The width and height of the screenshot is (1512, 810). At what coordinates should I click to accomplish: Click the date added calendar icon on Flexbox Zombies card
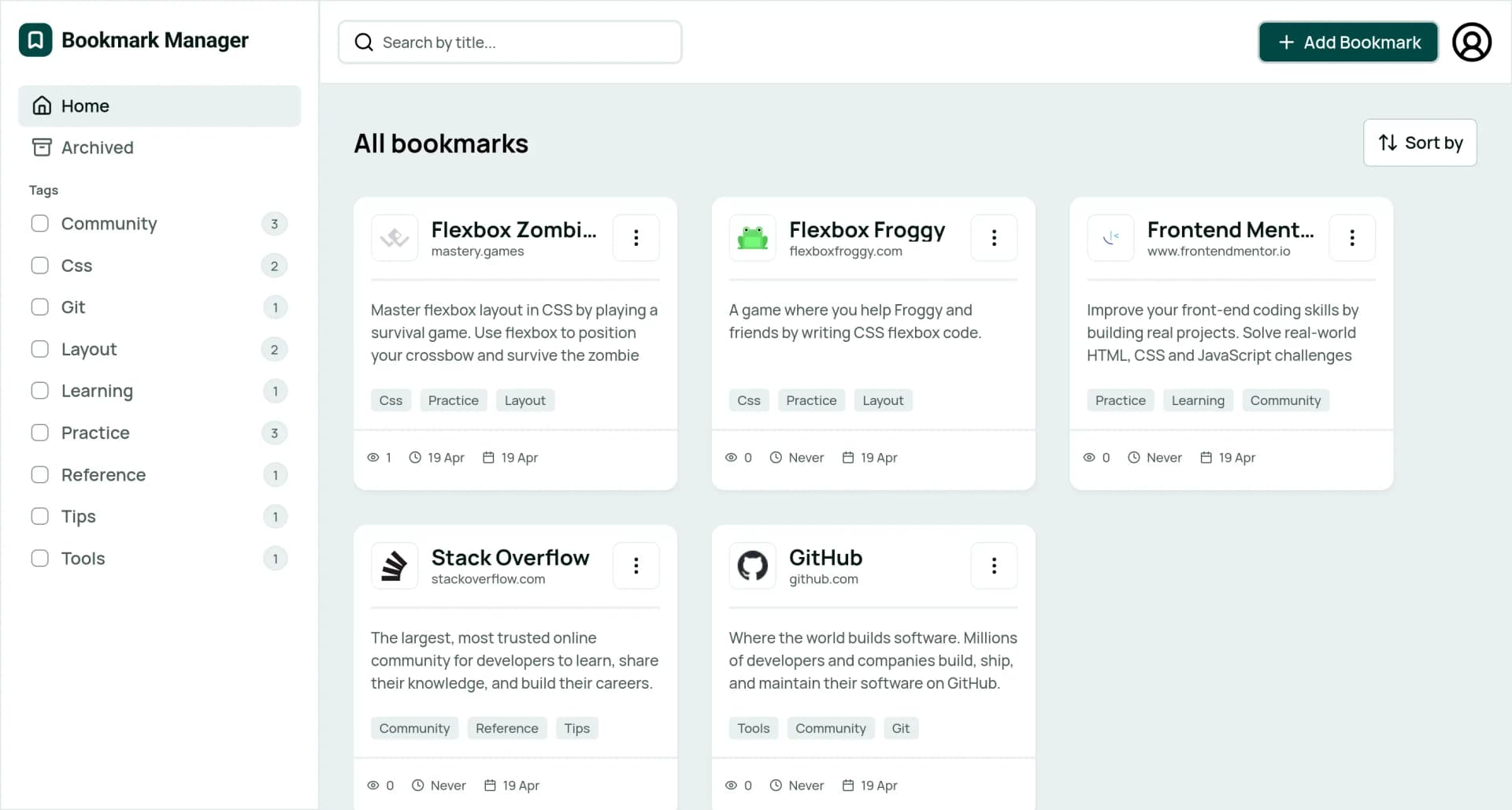click(488, 458)
